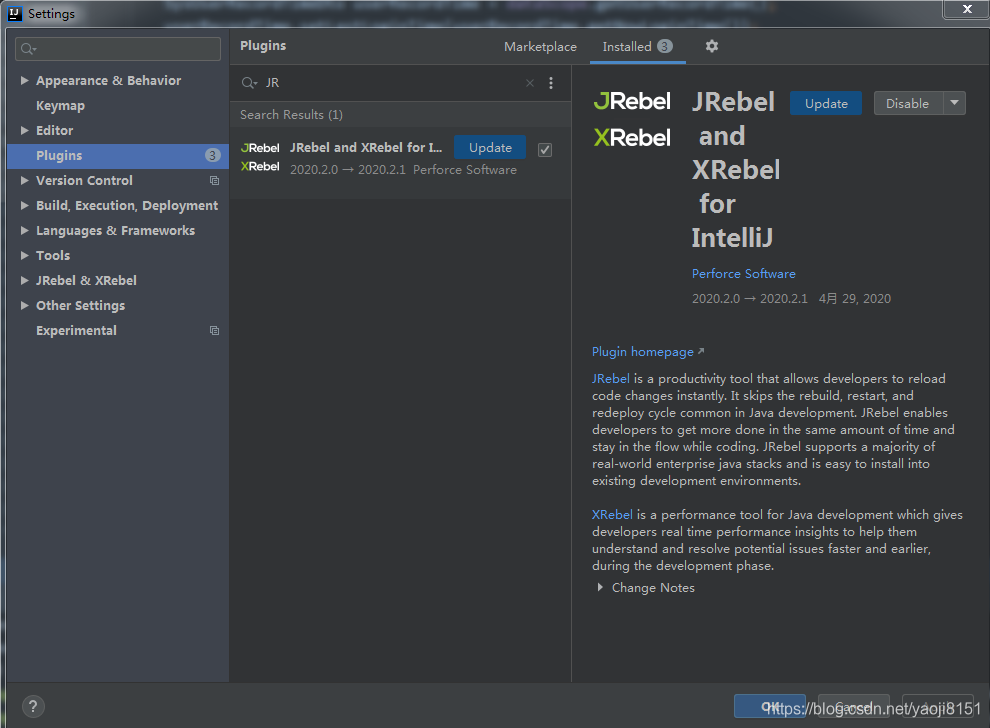Expand Appearance & Behavior settings
Image resolution: width=990 pixels, height=728 pixels.
click(25, 80)
